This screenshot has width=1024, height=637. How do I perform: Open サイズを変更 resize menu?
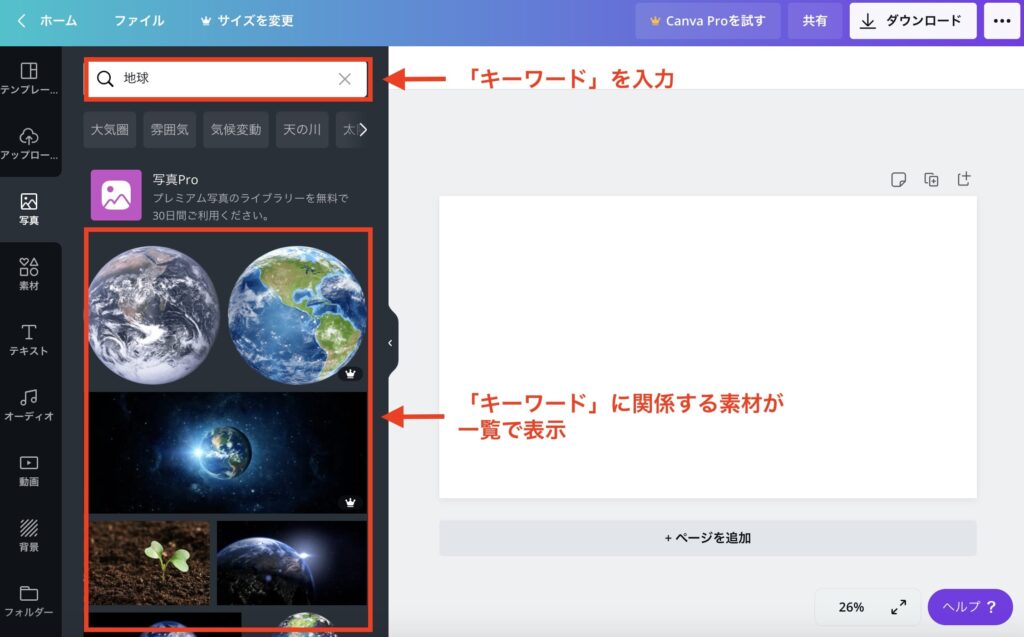pyautogui.click(x=247, y=21)
